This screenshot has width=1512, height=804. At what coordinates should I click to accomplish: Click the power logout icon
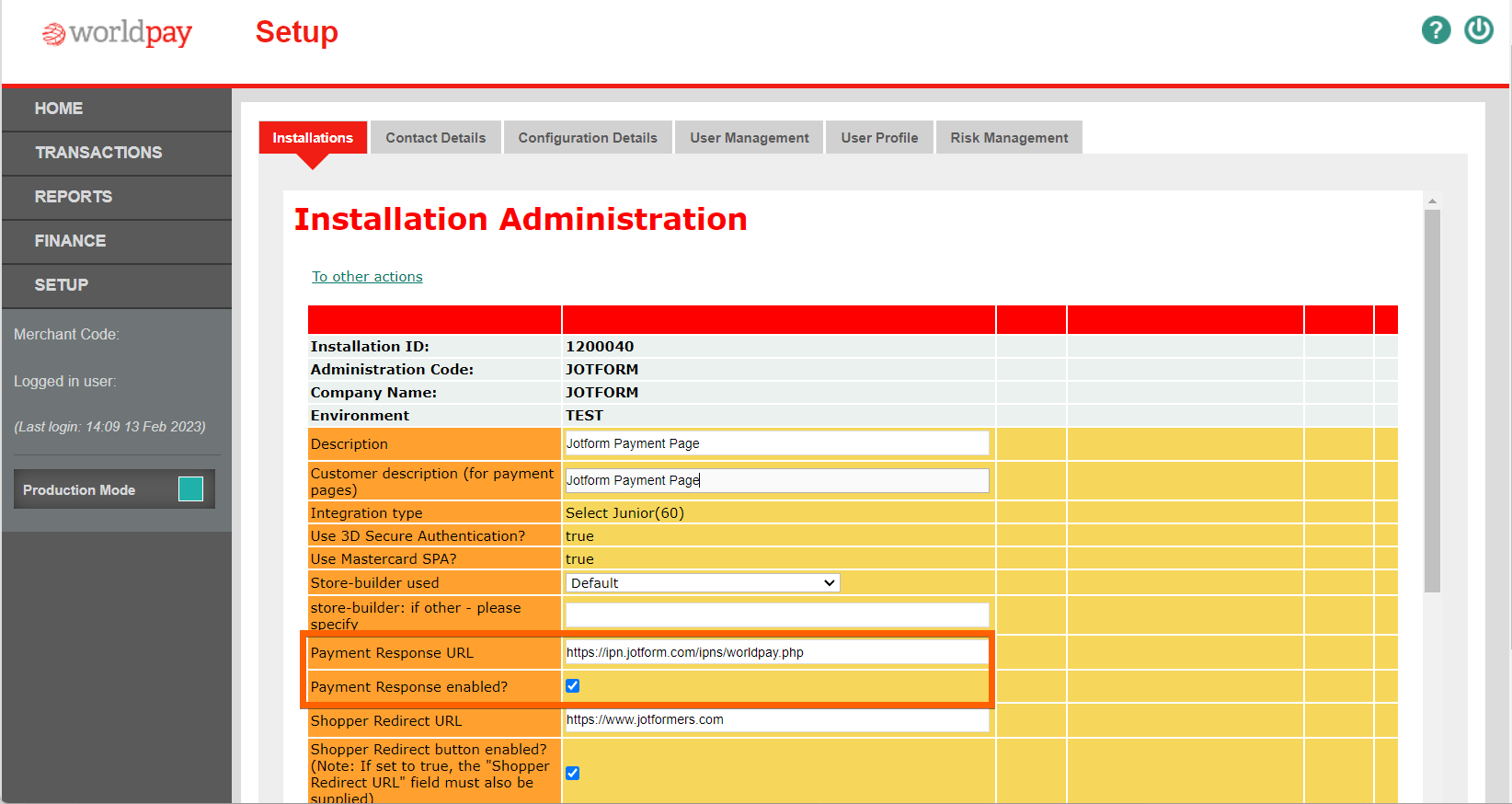click(1479, 30)
